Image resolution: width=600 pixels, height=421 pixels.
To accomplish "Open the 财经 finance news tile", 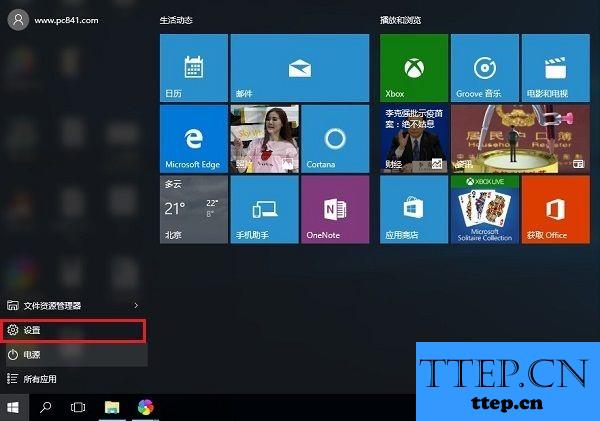I will coord(414,139).
